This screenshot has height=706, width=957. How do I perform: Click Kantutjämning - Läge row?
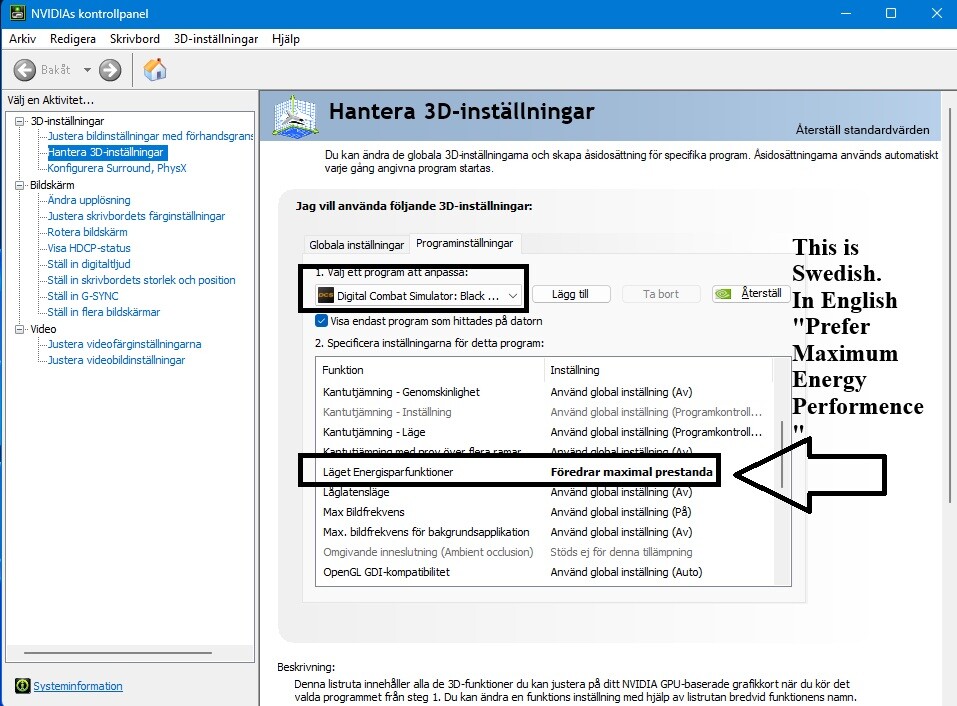544,432
